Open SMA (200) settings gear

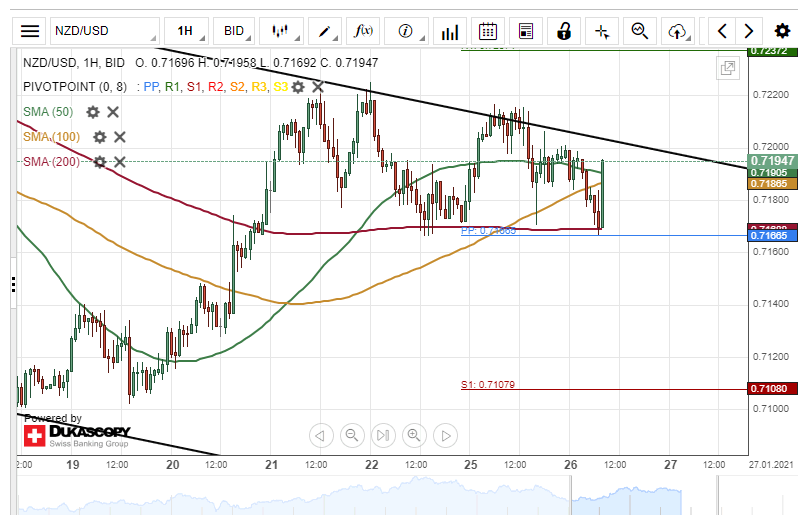(x=99, y=162)
